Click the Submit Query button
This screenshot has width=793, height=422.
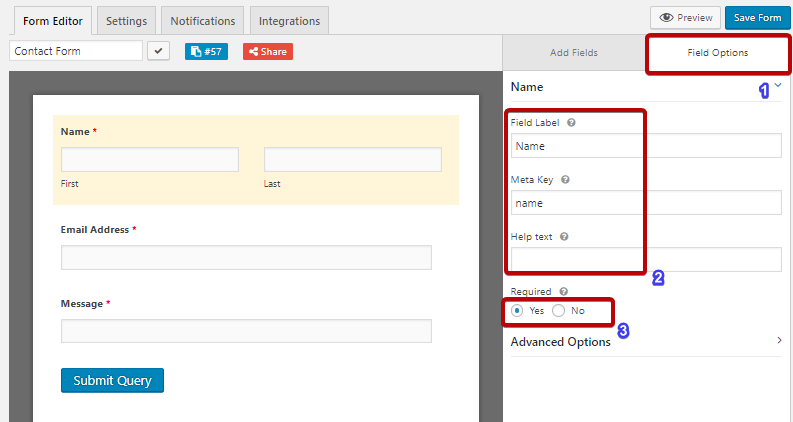pyautogui.click(x=112, y=381)
